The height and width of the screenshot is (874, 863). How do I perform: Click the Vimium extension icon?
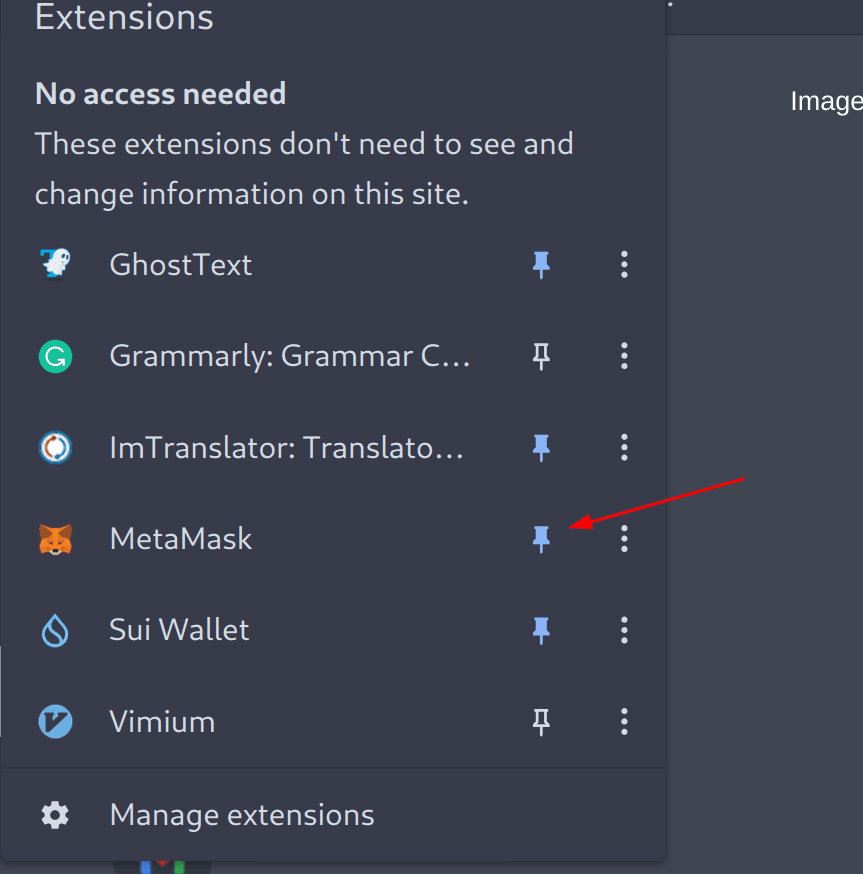click(x=55, y=721)
